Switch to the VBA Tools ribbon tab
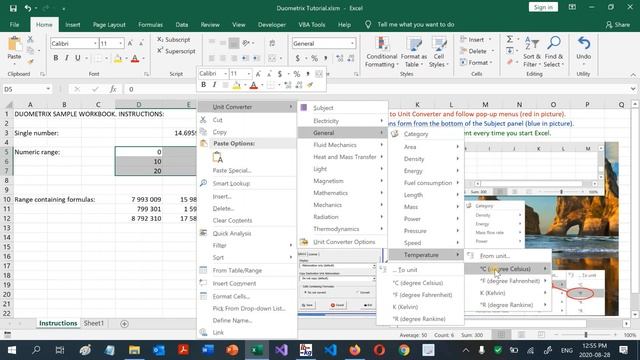Viewport: 640px width, 360px height. 311,24
